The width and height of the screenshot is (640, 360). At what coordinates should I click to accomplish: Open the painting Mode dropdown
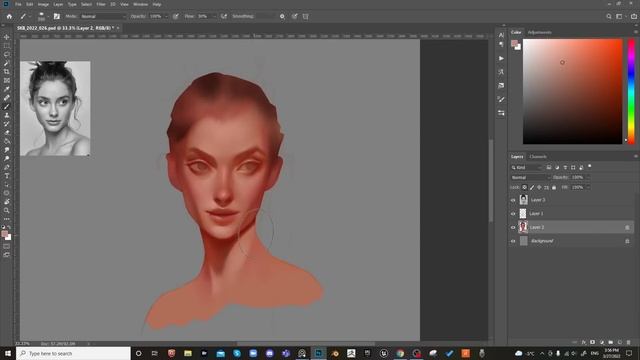103,16
